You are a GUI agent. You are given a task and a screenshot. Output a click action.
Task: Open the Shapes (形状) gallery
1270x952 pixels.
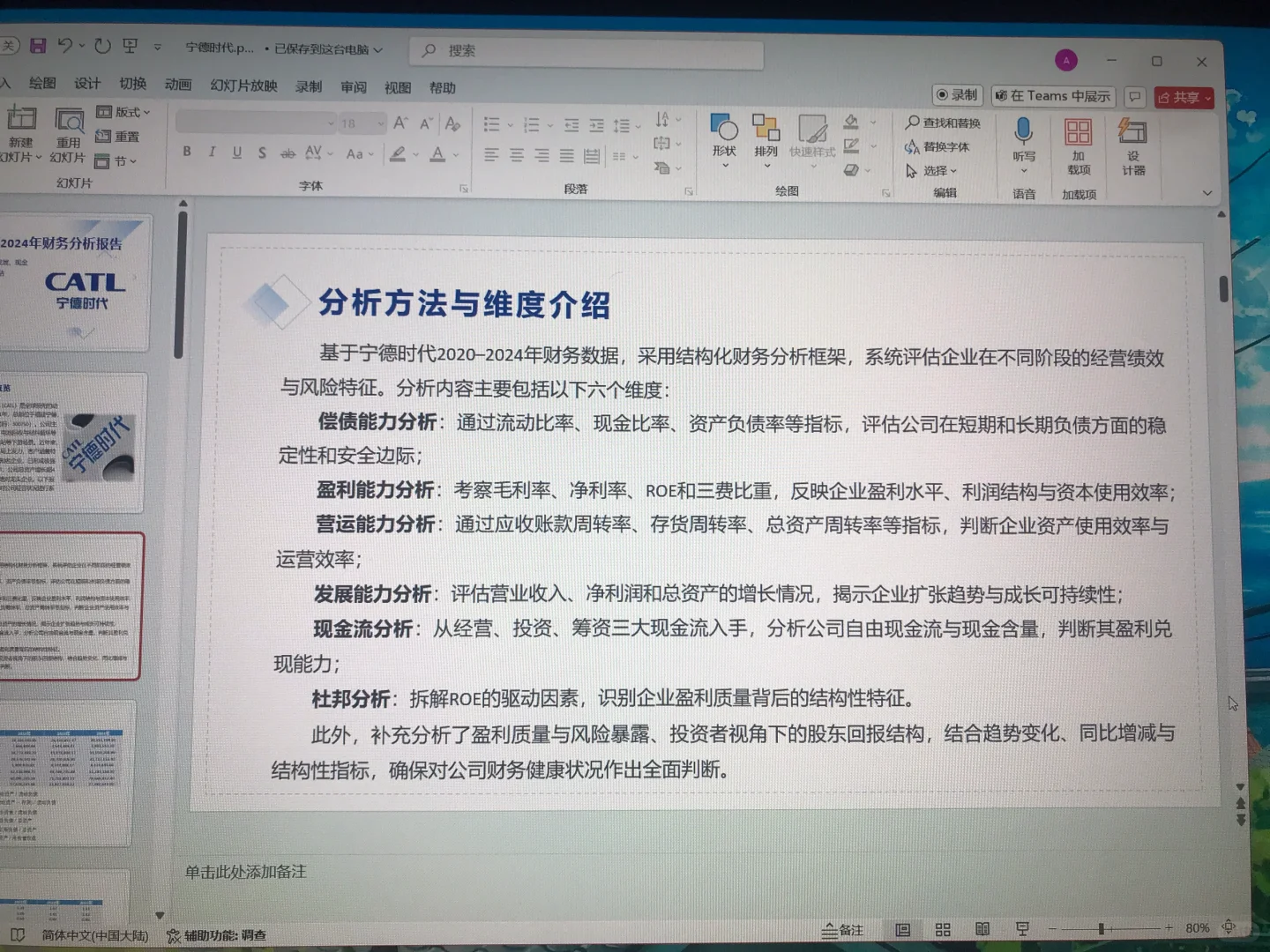(724, 139)
